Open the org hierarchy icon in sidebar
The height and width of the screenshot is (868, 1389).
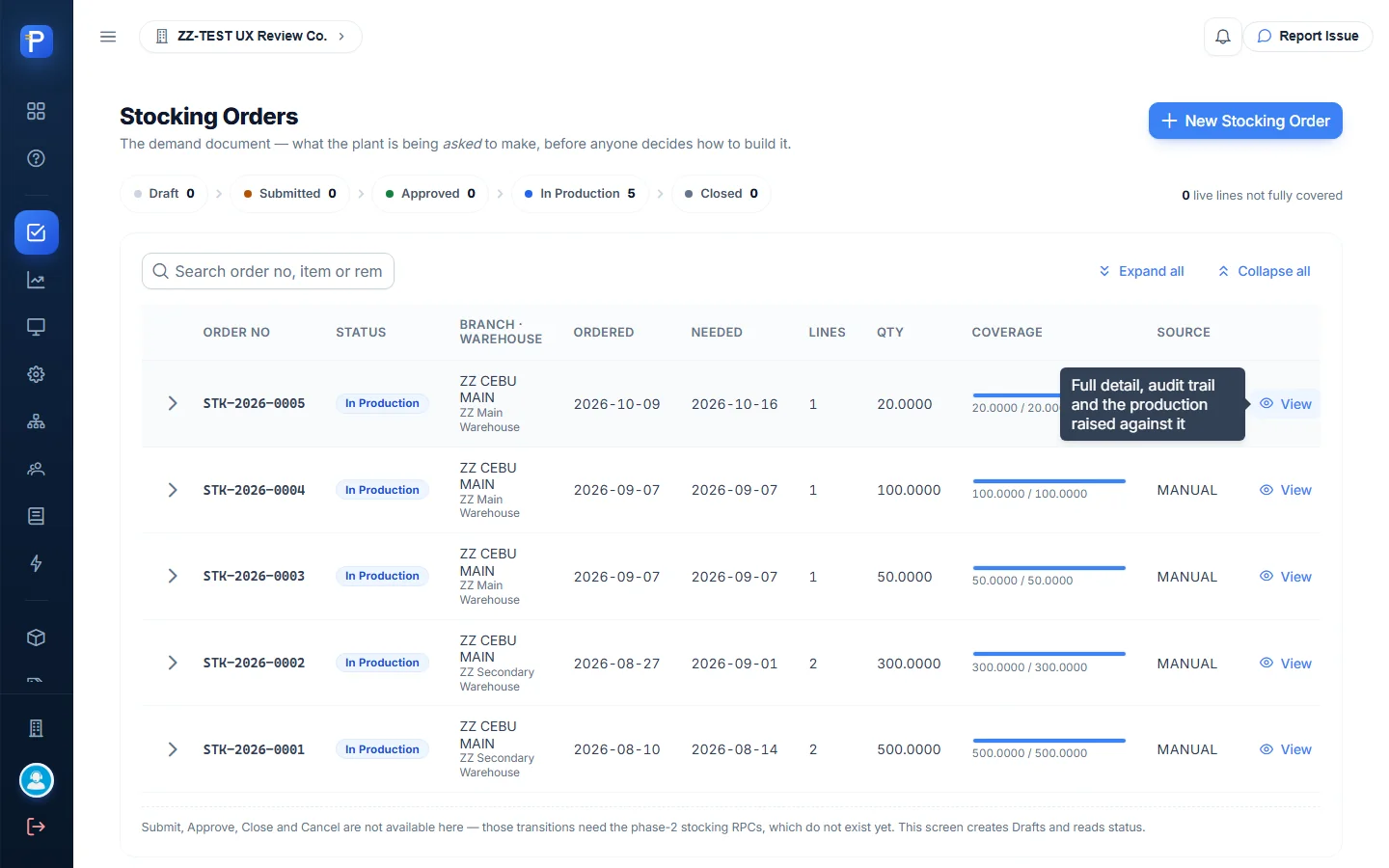[36, 421]
